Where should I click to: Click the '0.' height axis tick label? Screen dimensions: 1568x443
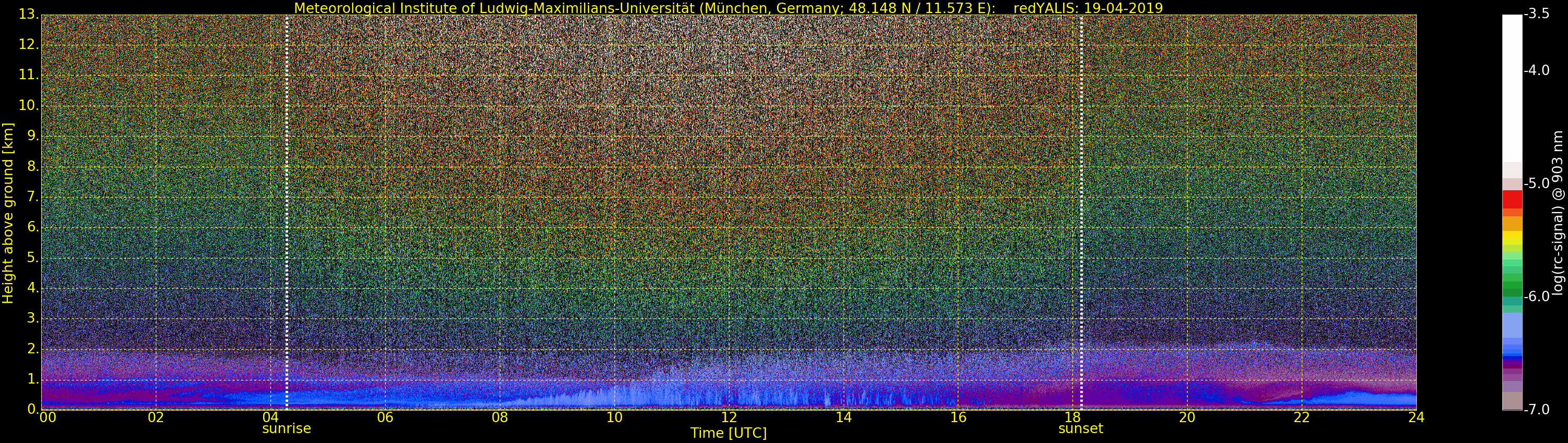[x=32, y=409]
